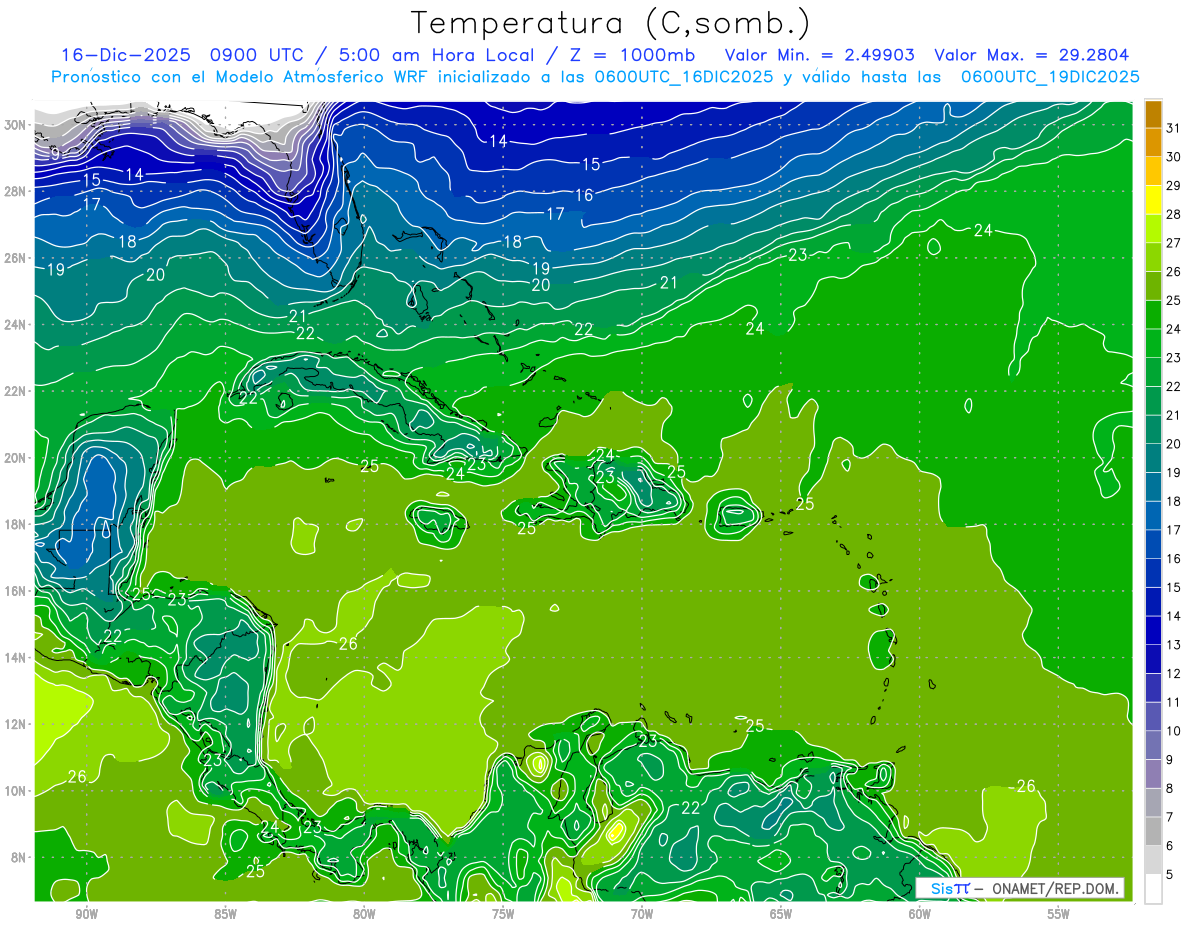Click the "85W" longitude axis label
The width and height of the screenshot is (1200, 927).
point(225,914)
